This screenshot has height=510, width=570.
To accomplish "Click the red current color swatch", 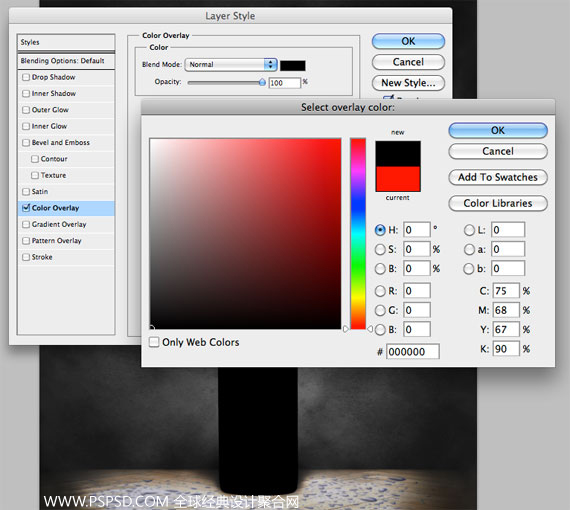I will point(398,179).
